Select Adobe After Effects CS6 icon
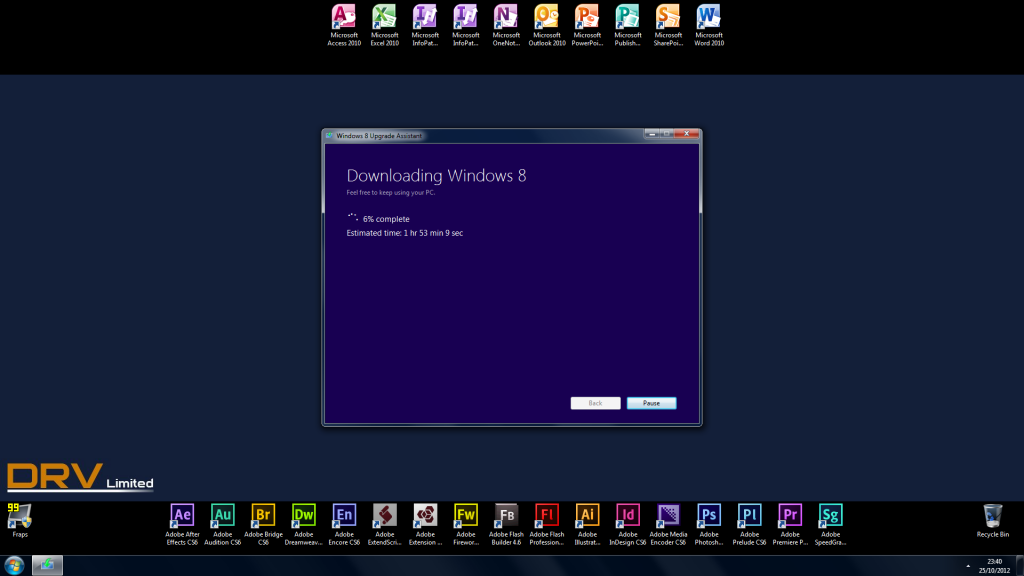Image resolution: width=1024 pixels, height=576 pixels. coord(182,515)
